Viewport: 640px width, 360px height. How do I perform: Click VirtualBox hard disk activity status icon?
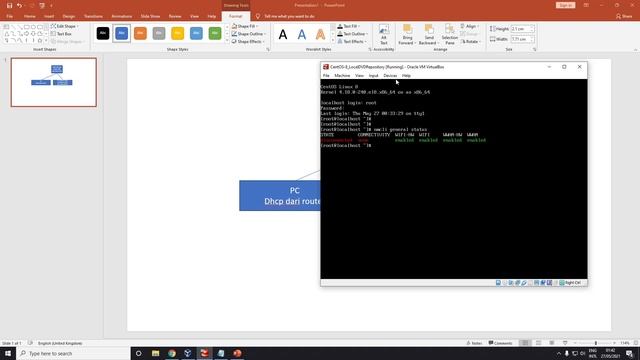(498, 282)
